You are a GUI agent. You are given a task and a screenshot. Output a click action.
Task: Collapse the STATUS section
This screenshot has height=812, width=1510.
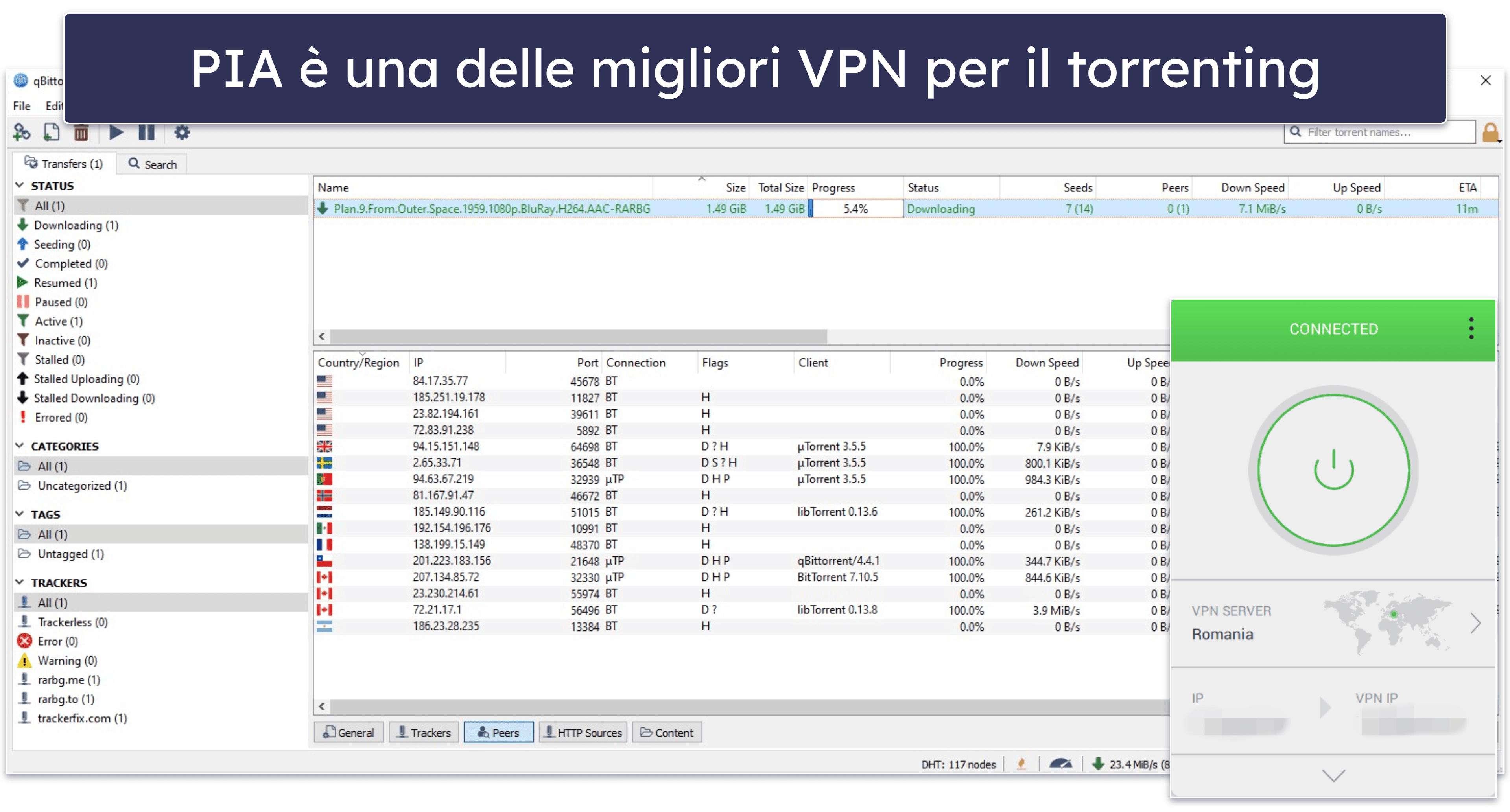coord(19,185)
